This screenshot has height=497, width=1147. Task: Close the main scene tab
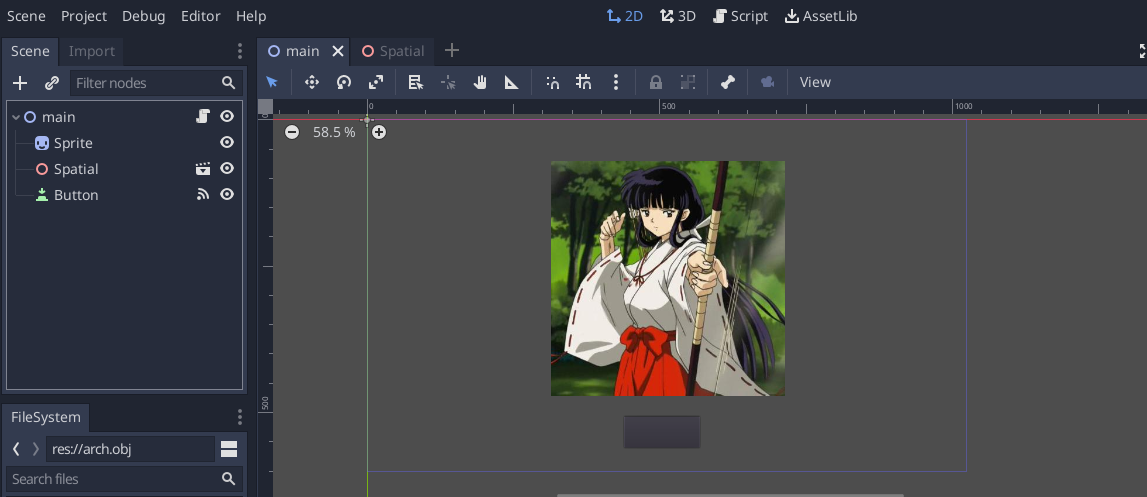pyautogui.click(x=337, y=51)
